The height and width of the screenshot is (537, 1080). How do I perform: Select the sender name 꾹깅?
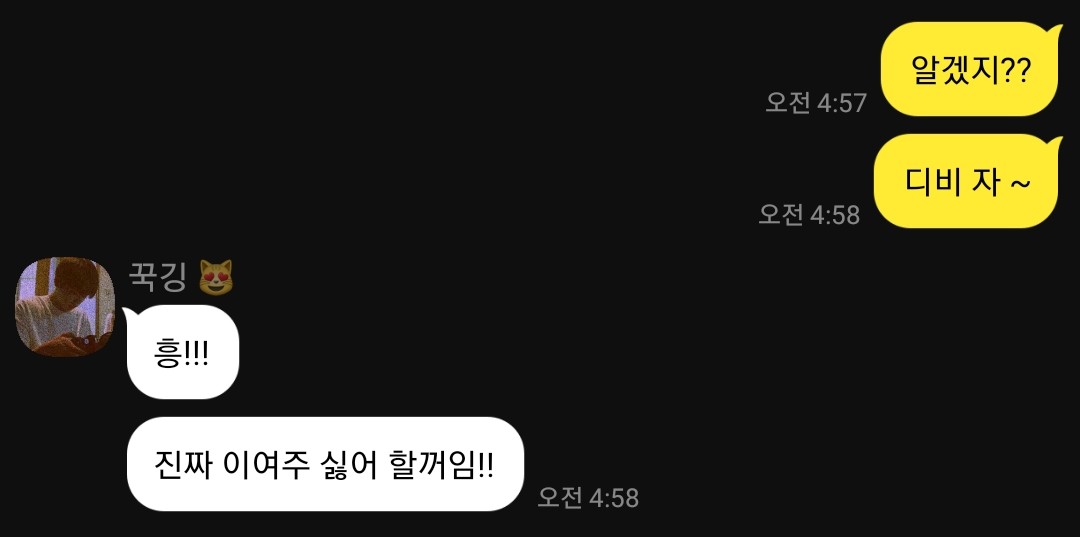pyautogui.click(x=158, y=277)
